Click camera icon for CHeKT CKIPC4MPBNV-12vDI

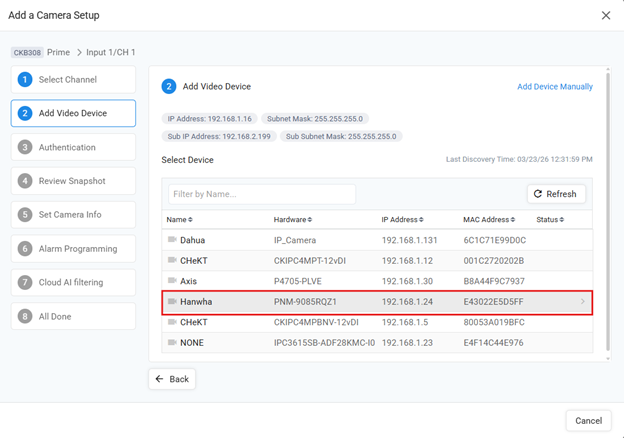(x=172, y=322)
